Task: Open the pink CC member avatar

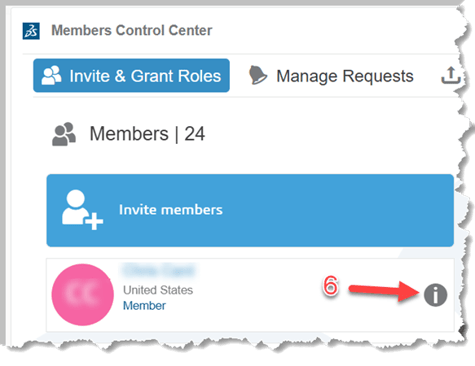Action: click(x=82, y=295)
